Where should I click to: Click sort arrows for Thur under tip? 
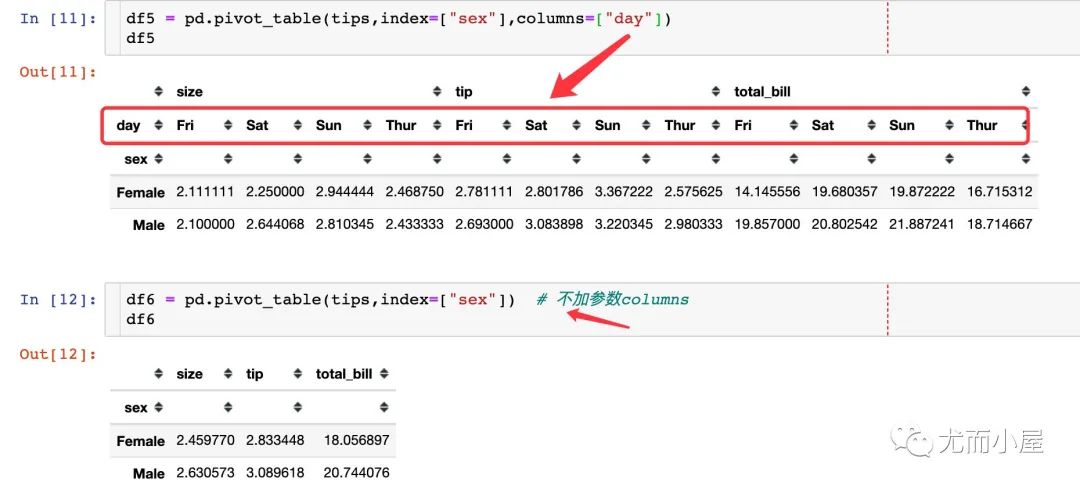716,125
